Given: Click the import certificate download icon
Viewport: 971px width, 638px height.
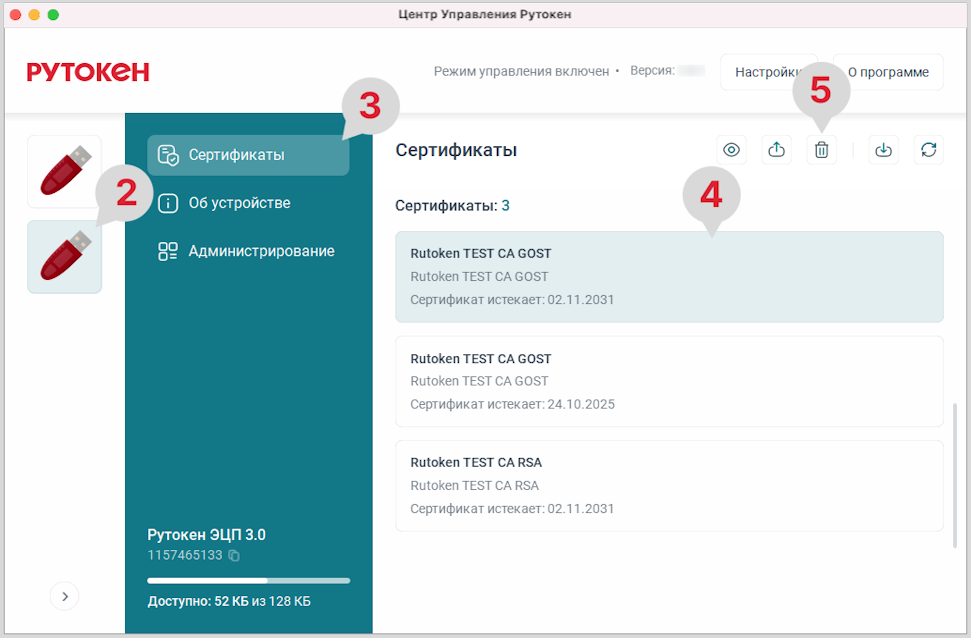Looking at the screenshot, I should pyautogui.click(x=883, y=150).
